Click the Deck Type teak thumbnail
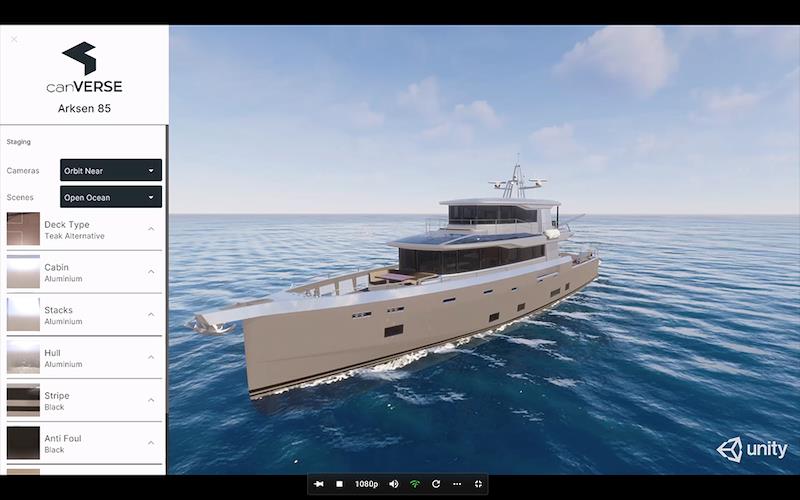 click(x=23, y=229)
